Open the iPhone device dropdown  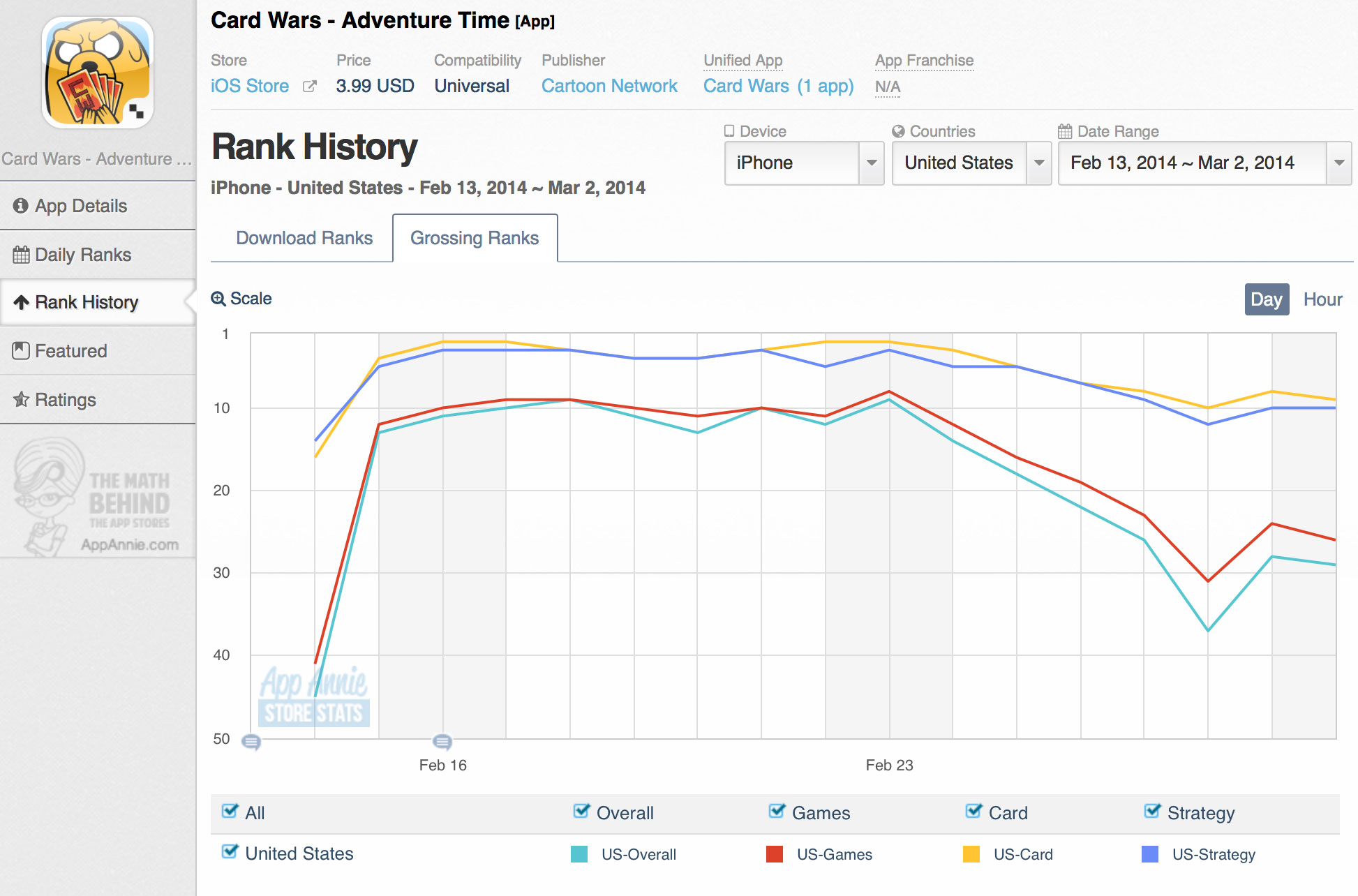(804, 163)
